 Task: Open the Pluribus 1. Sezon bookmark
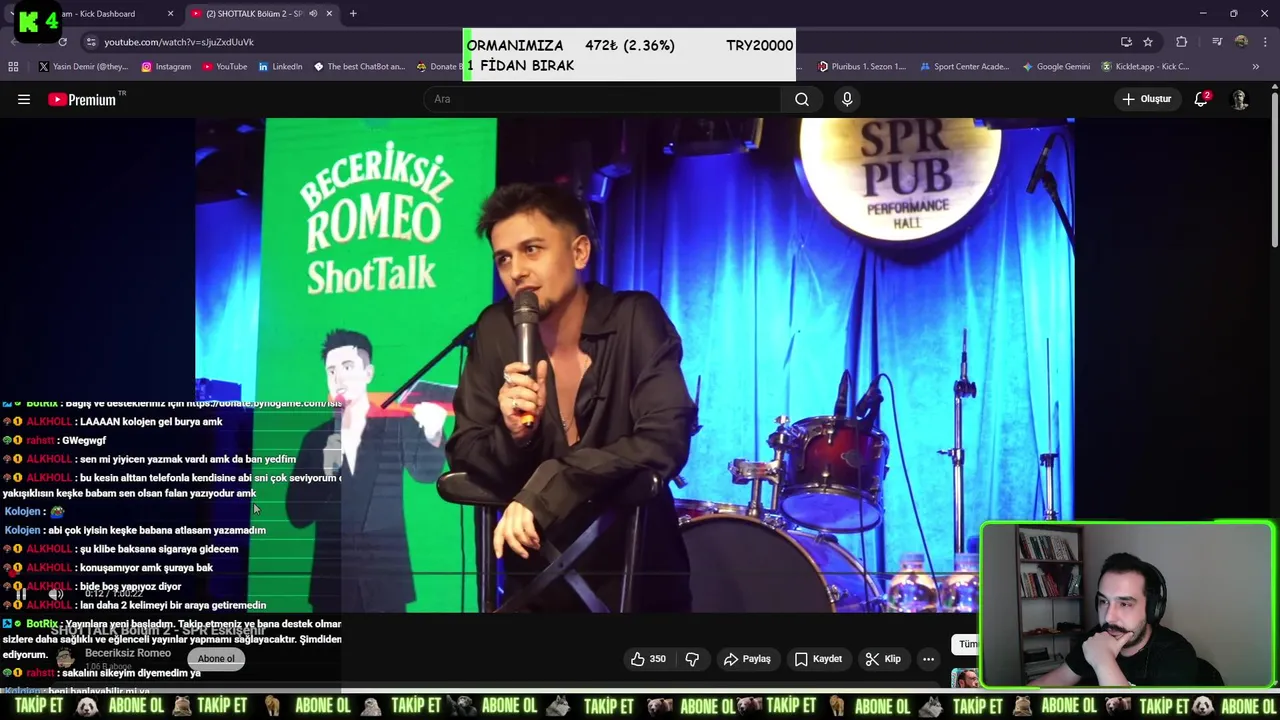862,67
